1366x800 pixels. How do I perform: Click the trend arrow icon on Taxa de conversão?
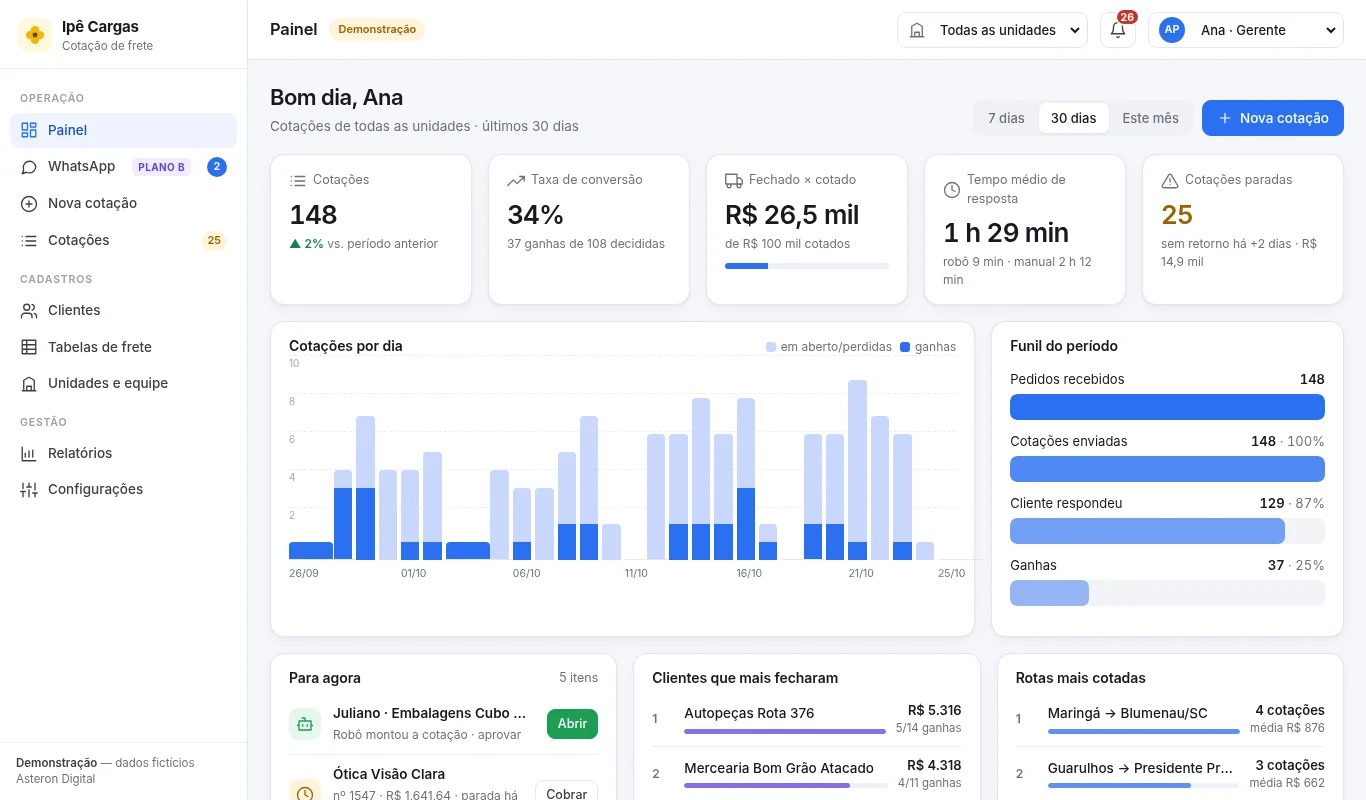(x=516, y=181)
